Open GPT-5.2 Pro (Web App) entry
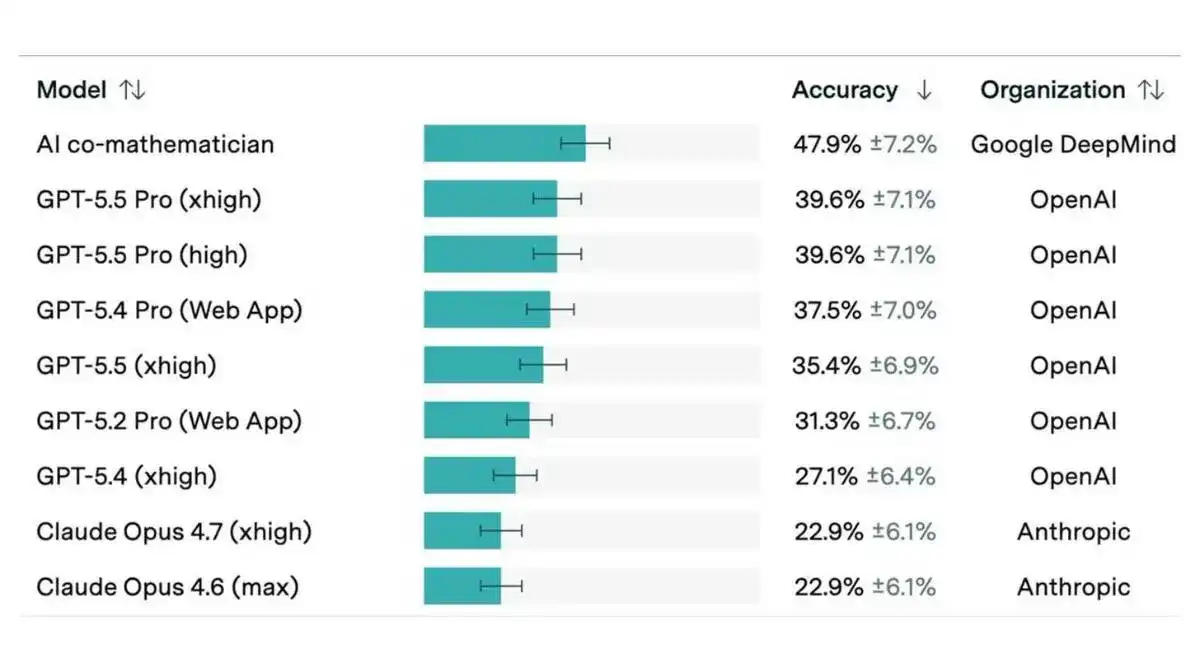Screen dimensions: 1200x672 pyautogui.click(x=169, y=421)
